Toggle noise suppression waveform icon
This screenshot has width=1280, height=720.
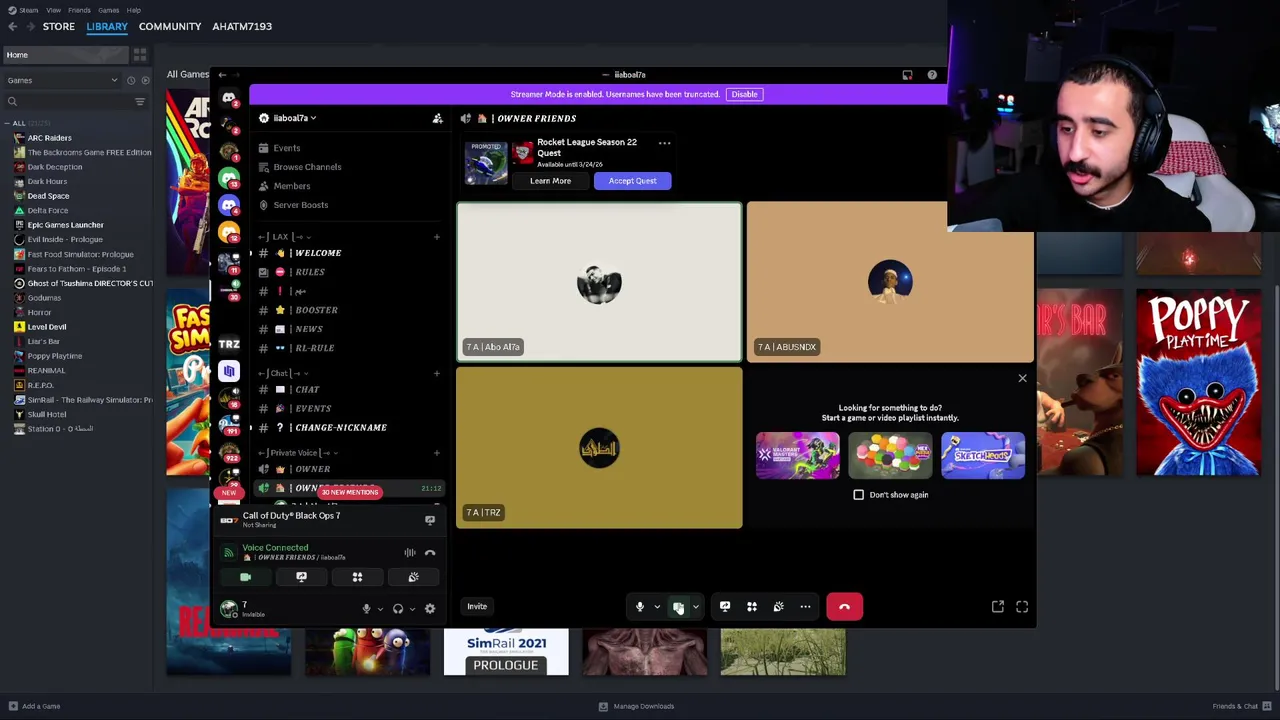pyautogui.click(x=410, y=552)
